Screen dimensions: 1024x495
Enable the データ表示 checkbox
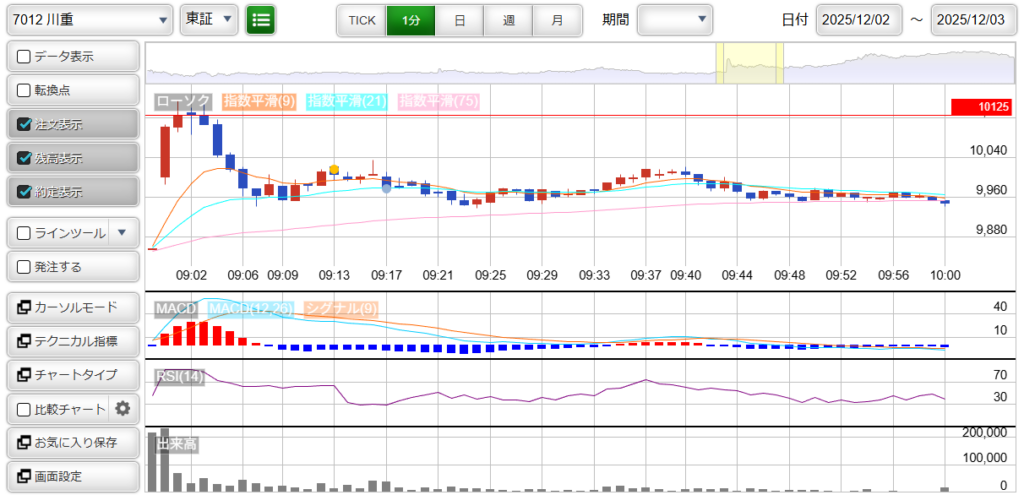coord(25,57)
